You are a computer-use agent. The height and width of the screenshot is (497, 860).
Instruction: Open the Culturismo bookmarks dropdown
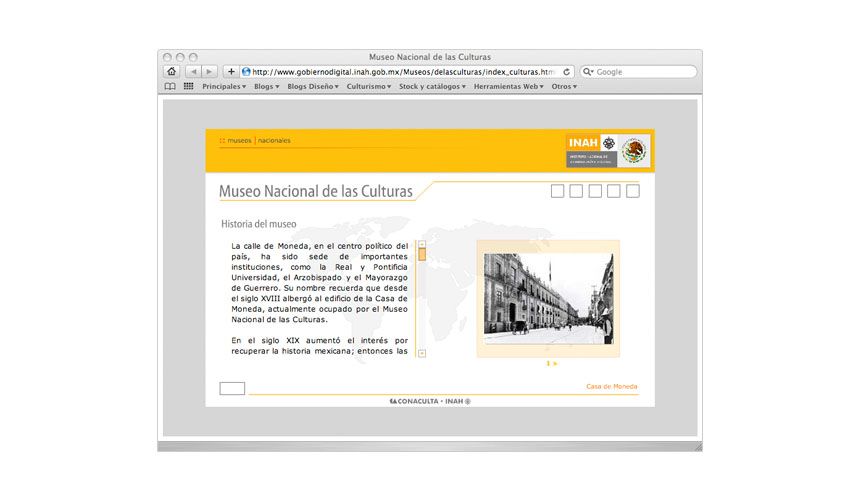369,87
